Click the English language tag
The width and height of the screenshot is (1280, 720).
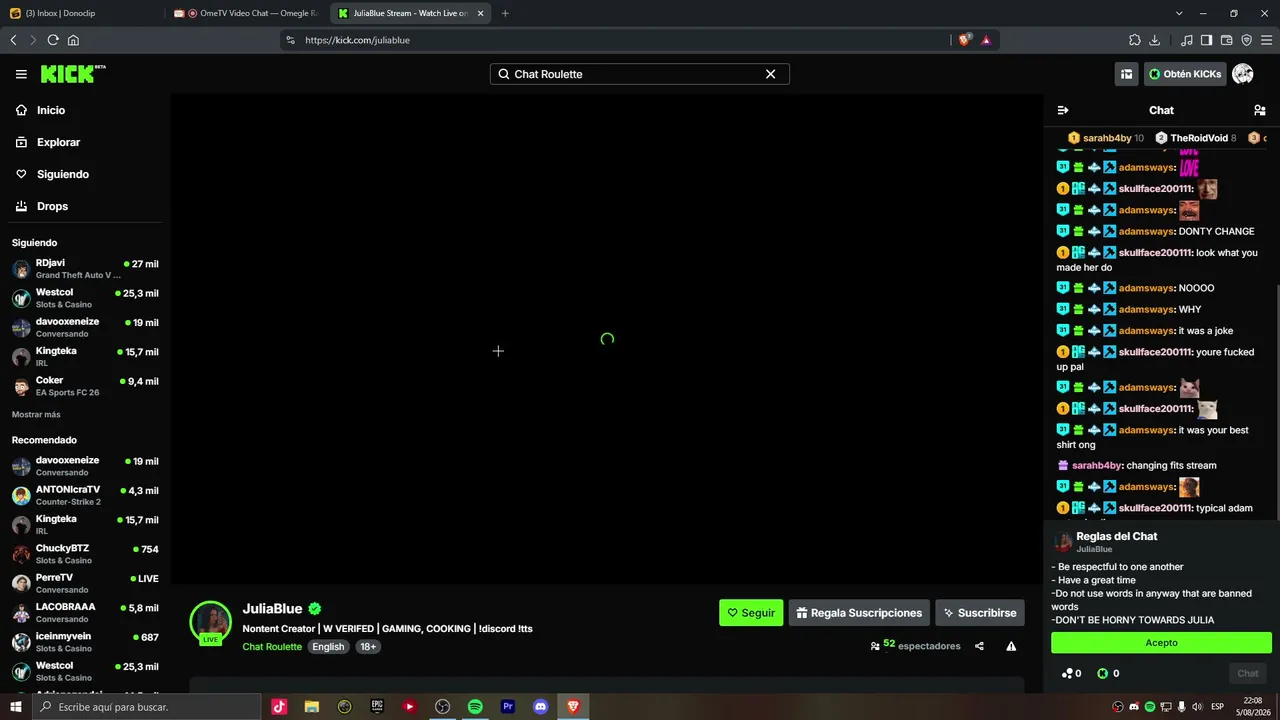point(328,647)
